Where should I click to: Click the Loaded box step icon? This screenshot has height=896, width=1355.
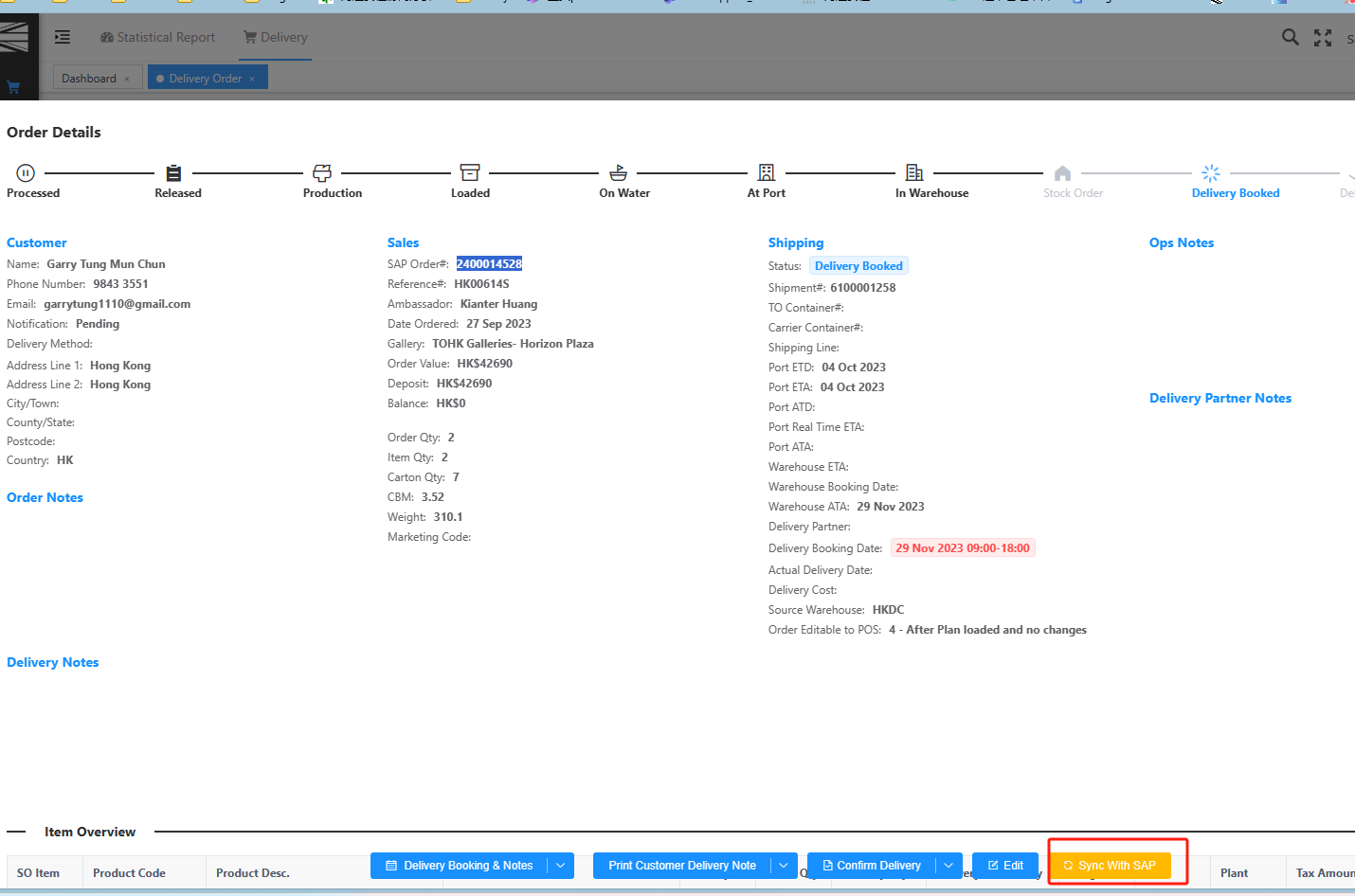[470, 172]
